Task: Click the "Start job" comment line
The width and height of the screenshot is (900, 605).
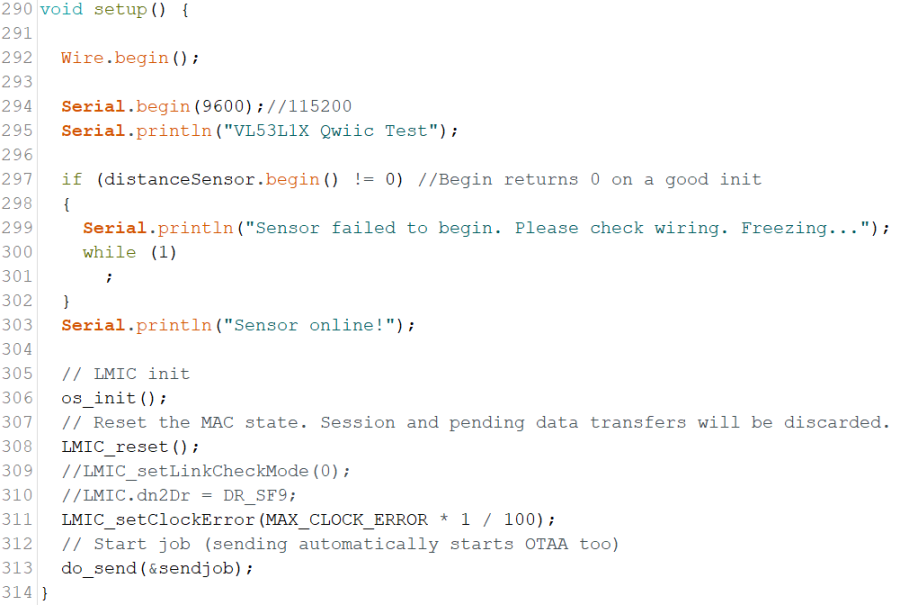Action: point(340,544)
